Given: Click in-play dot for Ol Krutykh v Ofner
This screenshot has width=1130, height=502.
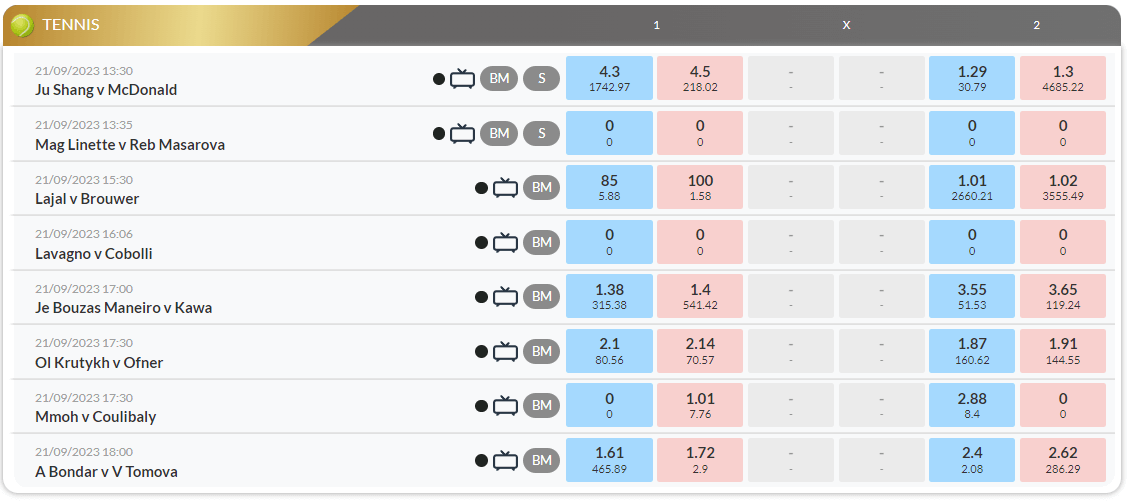Looking at the screenshot, I should click(x=481, y=352).
